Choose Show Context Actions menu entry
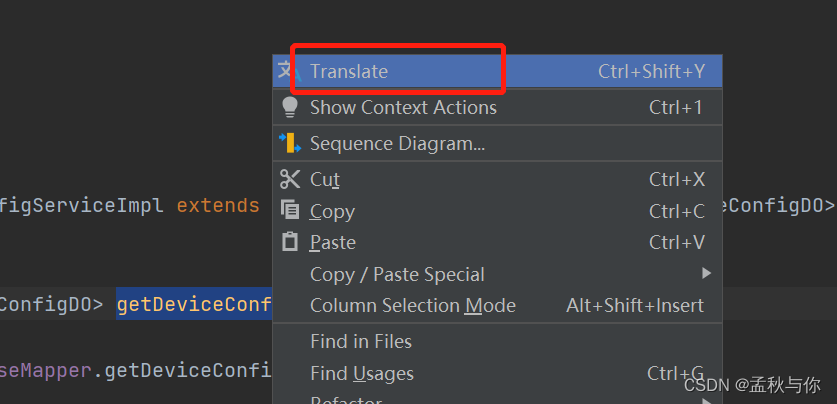 [403, 107]
